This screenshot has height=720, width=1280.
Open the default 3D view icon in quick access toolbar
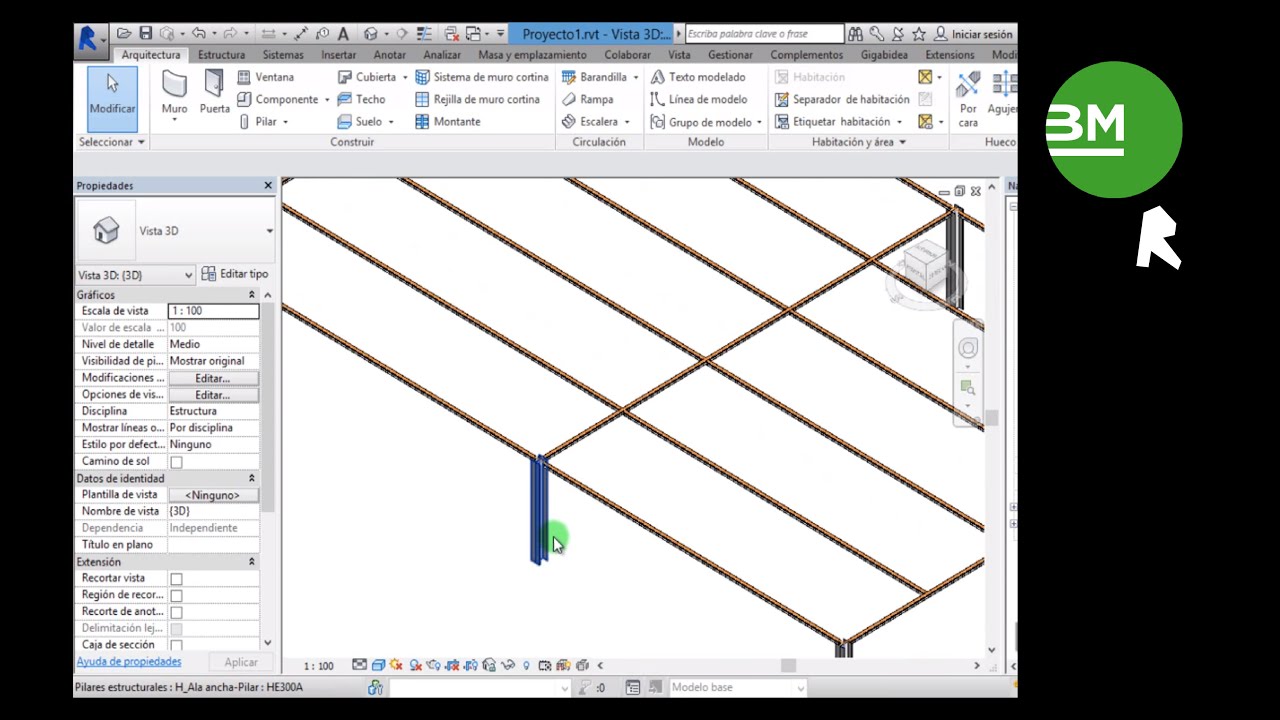point(371,34)
